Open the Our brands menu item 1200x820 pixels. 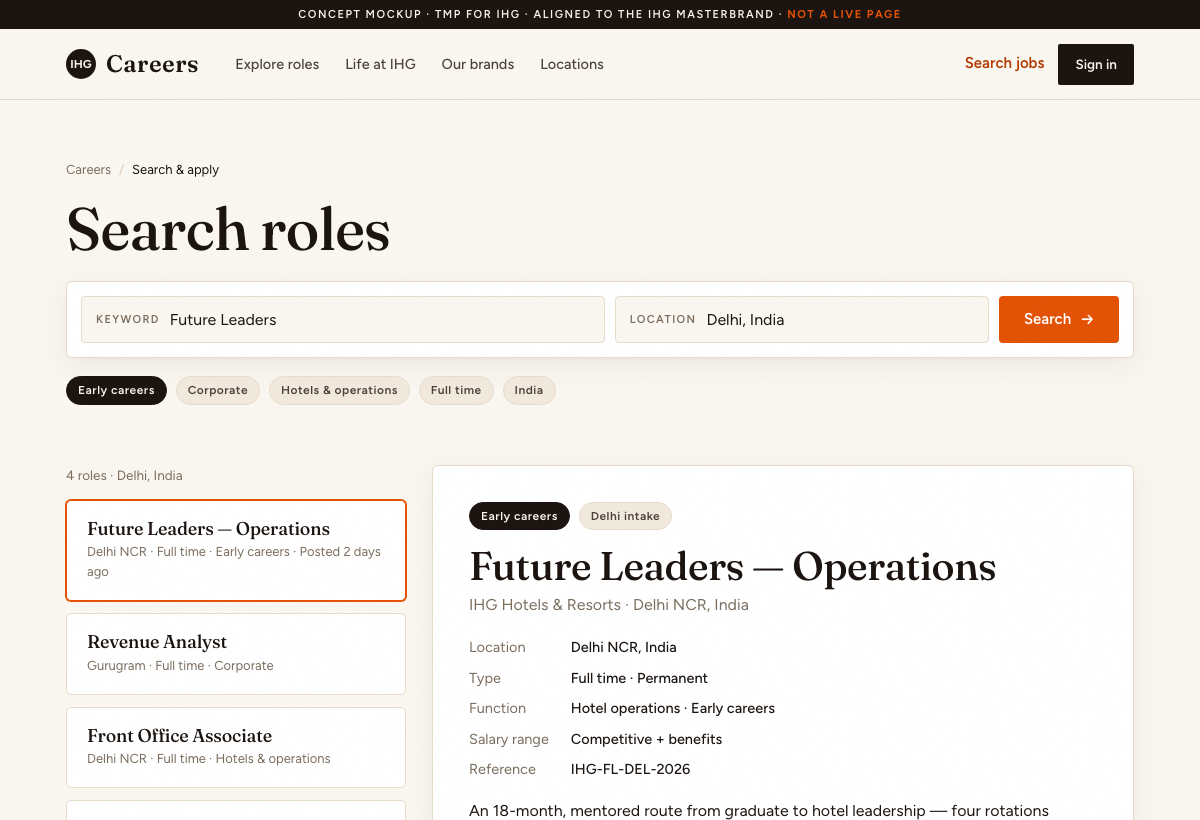[x=478, y=64]
